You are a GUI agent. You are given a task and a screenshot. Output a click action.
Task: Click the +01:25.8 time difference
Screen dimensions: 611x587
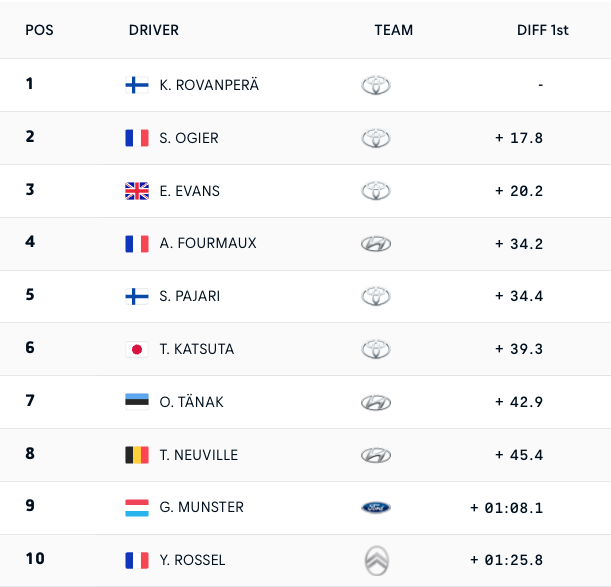coord(507,560)
